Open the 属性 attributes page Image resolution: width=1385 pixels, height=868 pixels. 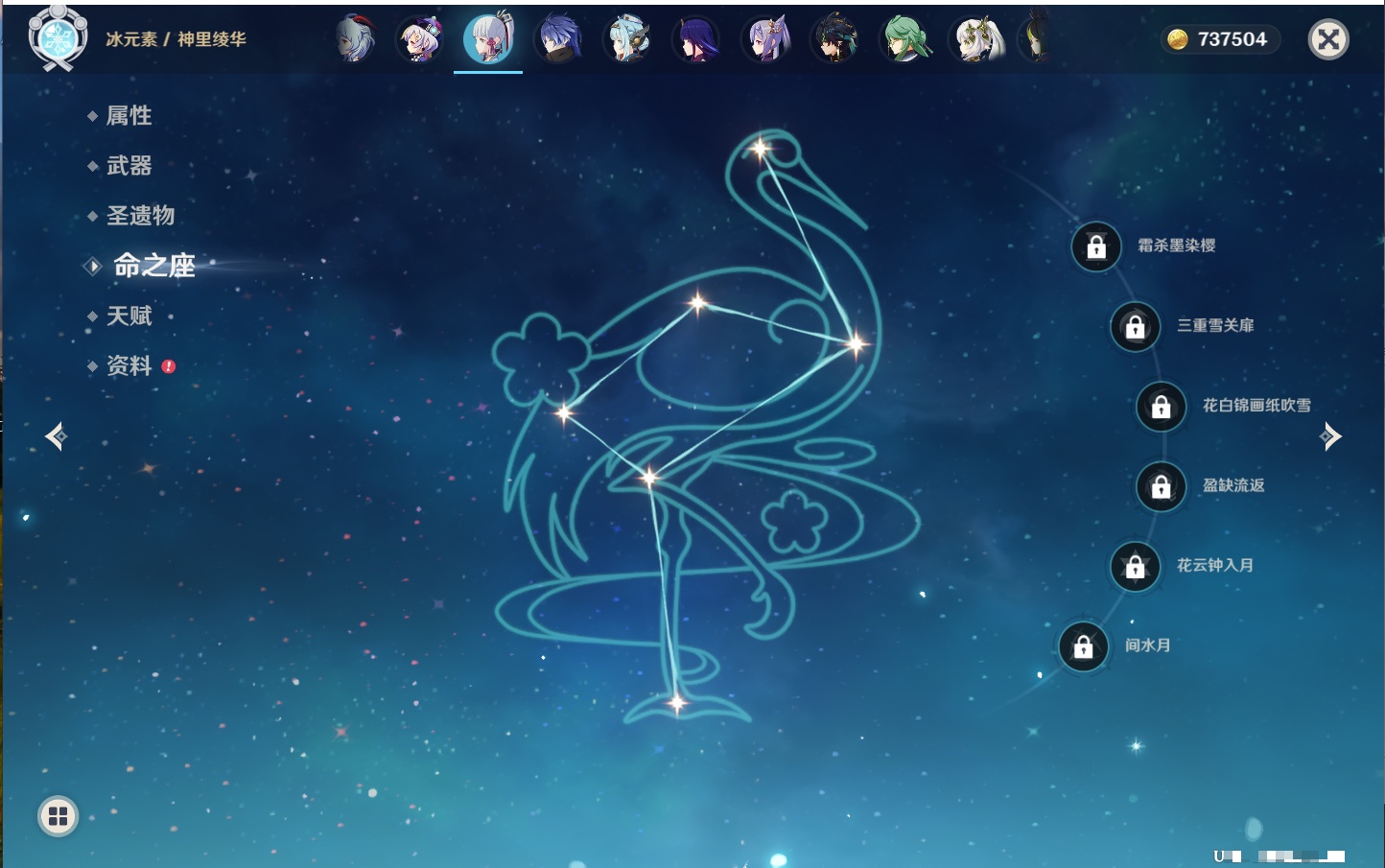[129, 115]
